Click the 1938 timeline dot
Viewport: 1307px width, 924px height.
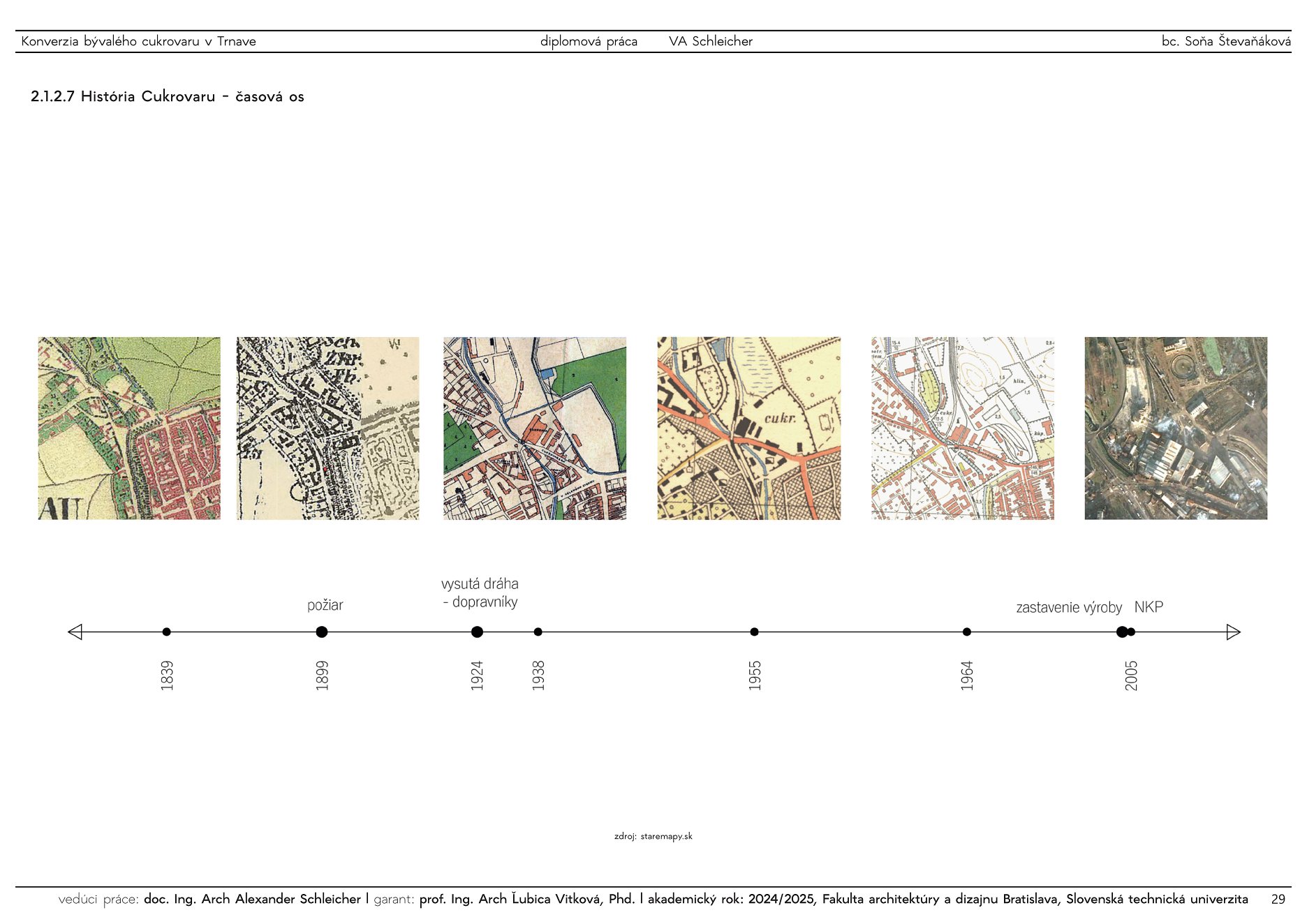coord(538,632)
